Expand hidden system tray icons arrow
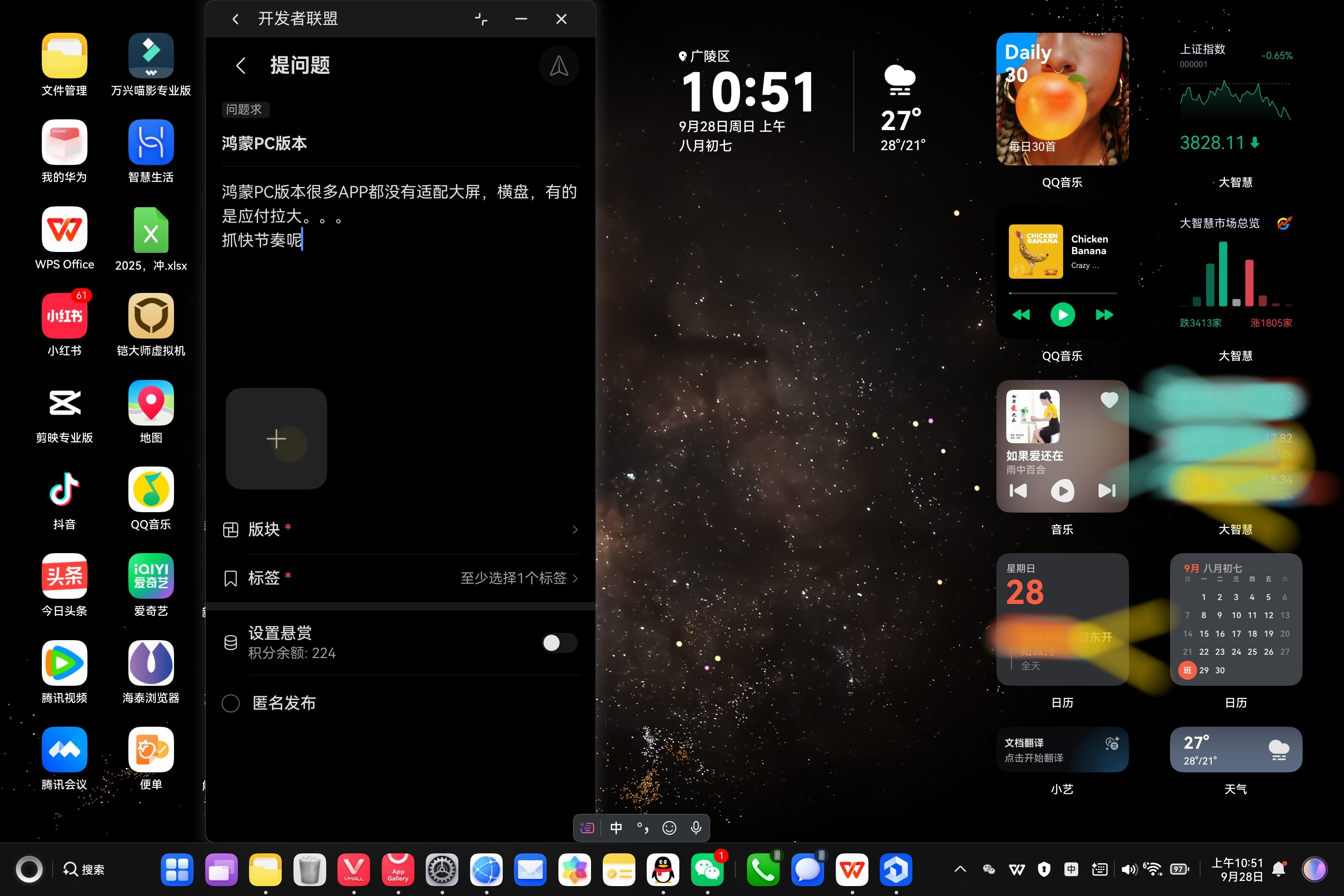 pyautogui.click(x=960, y=869)
